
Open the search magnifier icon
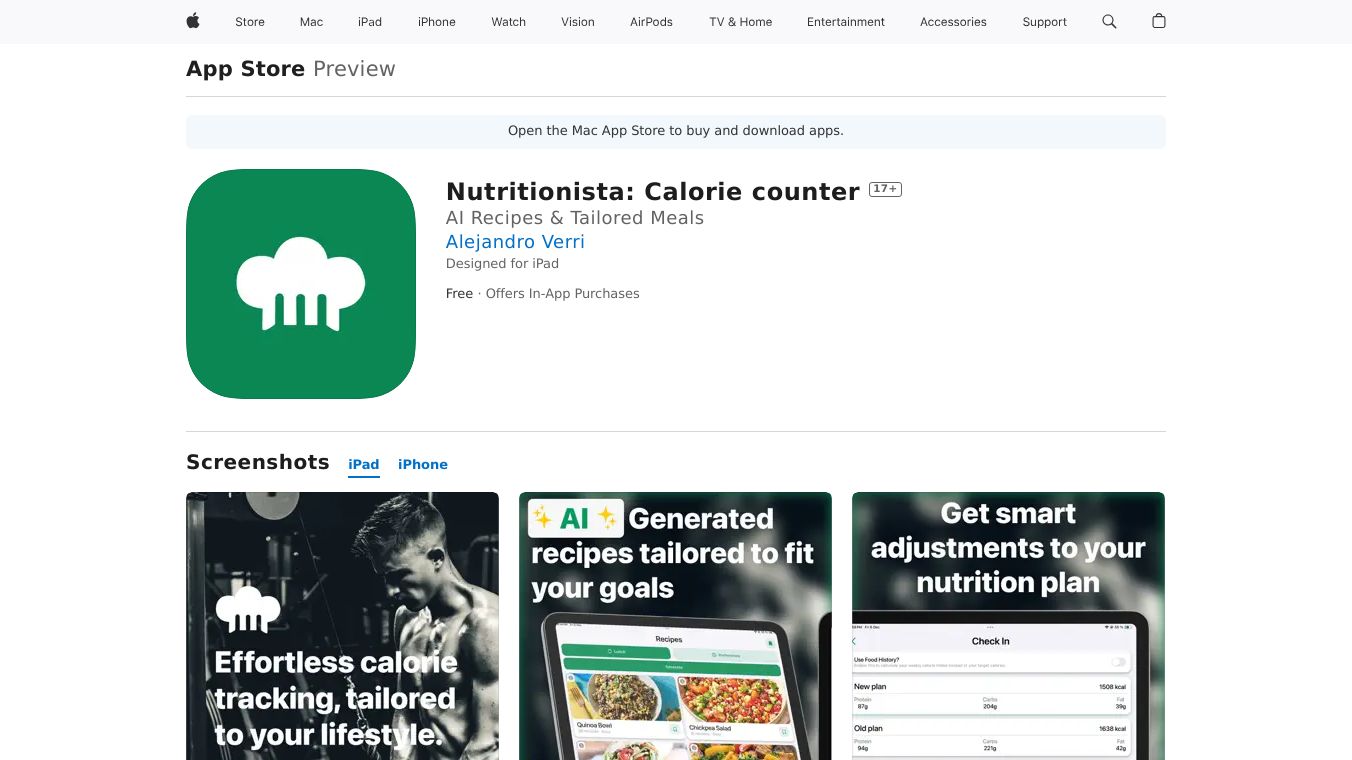[x=1109, y=21]
